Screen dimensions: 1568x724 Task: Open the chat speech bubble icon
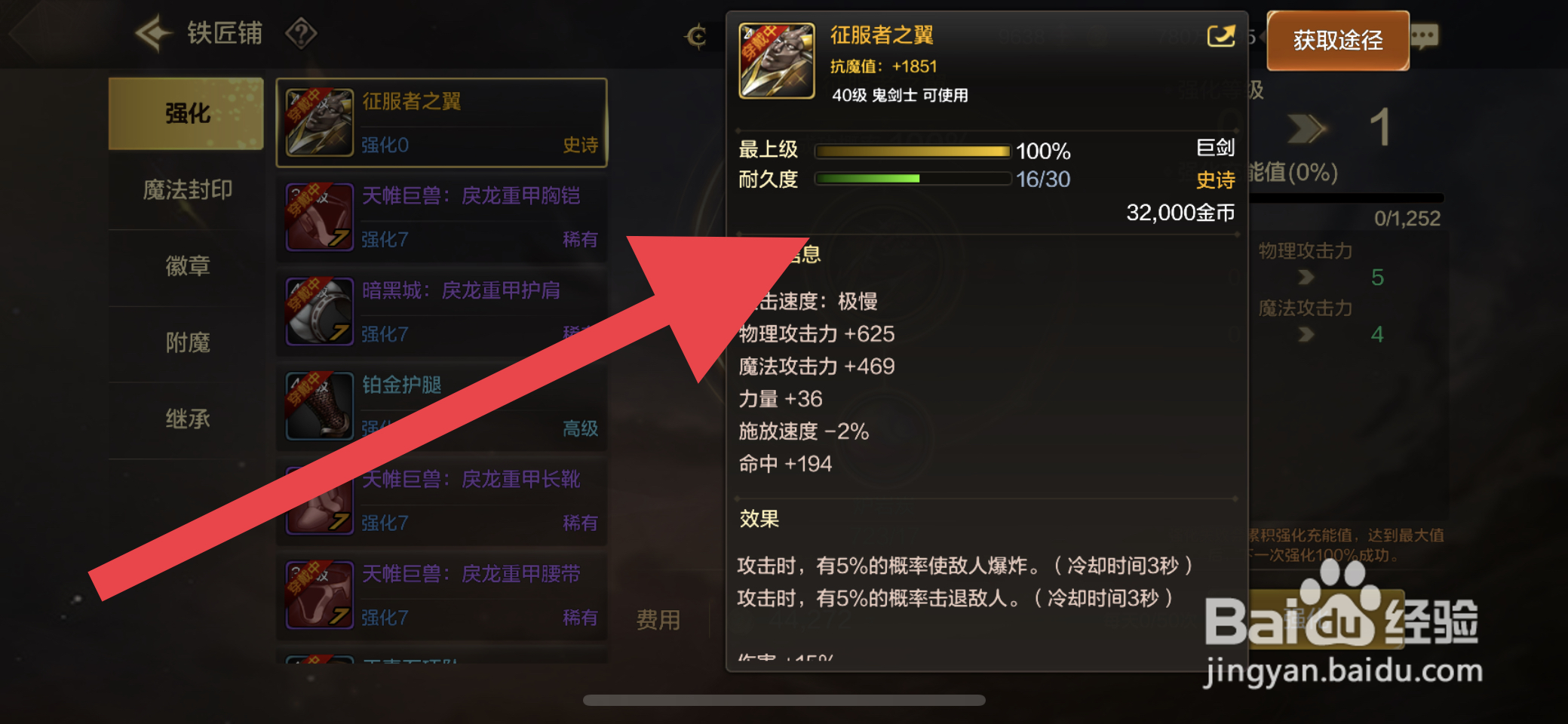pos(1425,35)
